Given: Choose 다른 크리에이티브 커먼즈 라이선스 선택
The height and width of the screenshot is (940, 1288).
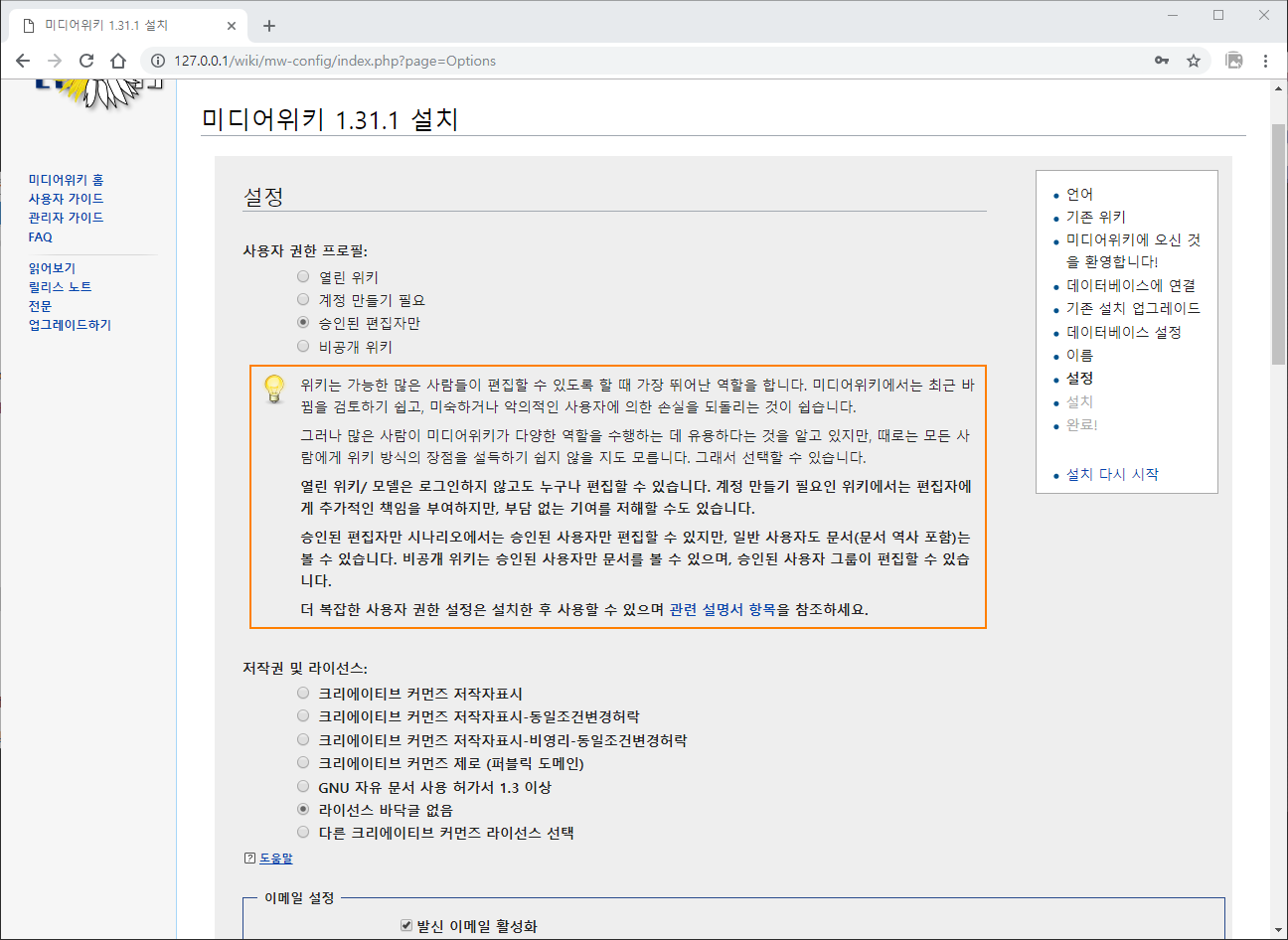Looking at the screenshot, I should click(303, 832).
